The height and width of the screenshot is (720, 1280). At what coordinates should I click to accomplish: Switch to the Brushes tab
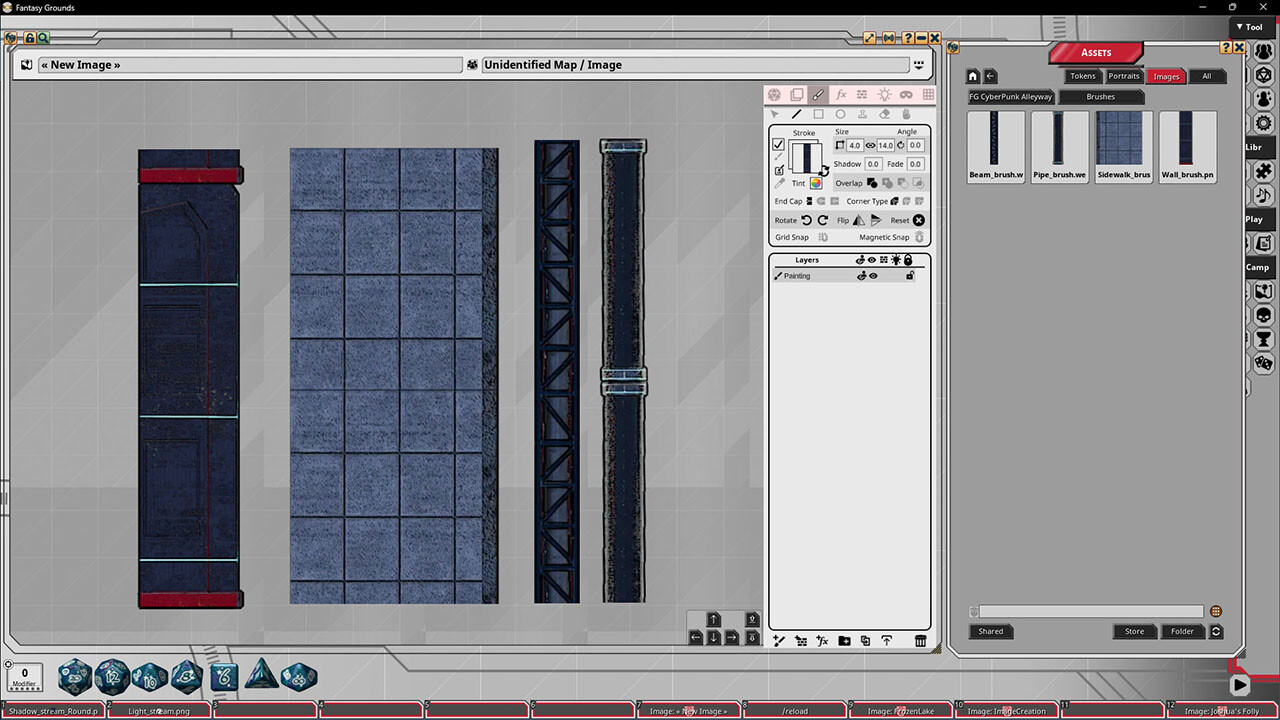(1101, 97)
